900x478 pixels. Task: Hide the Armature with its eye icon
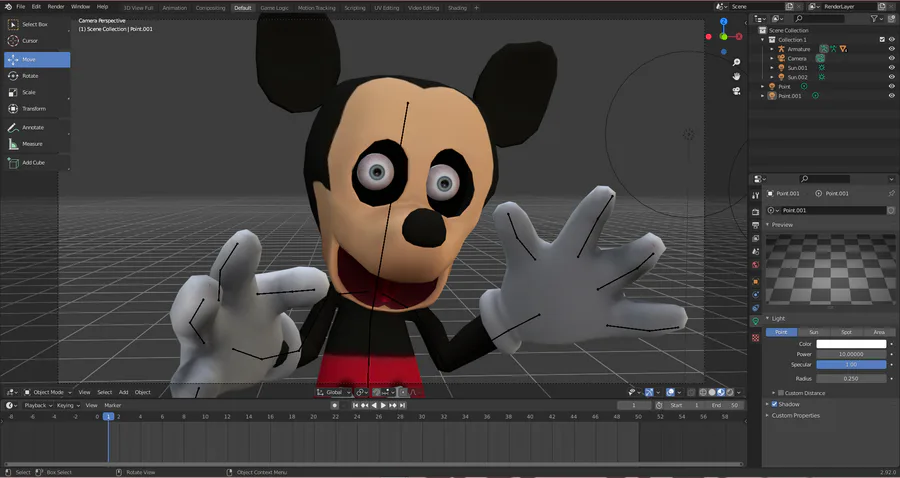click(x=892, y=49)
